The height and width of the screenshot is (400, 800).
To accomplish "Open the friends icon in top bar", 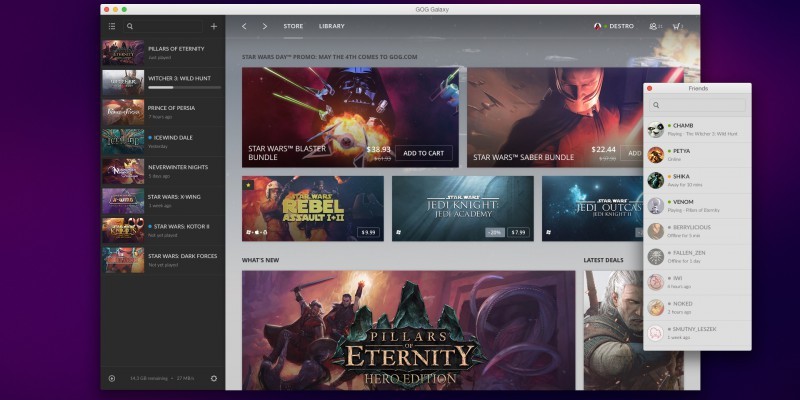I will point(655,26).
